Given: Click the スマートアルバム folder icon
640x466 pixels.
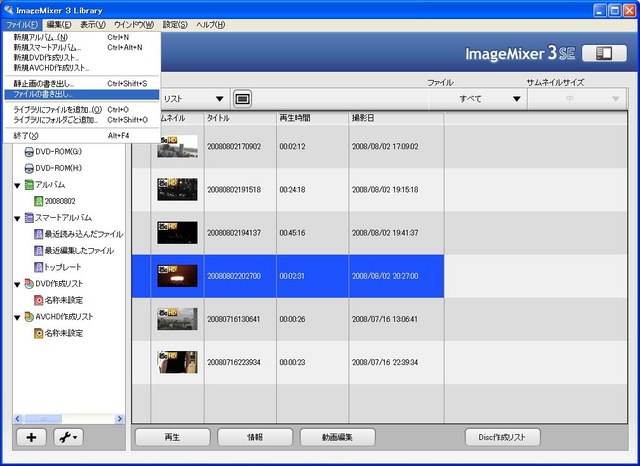Looking at the screenshot, I should tap(29, 218).
